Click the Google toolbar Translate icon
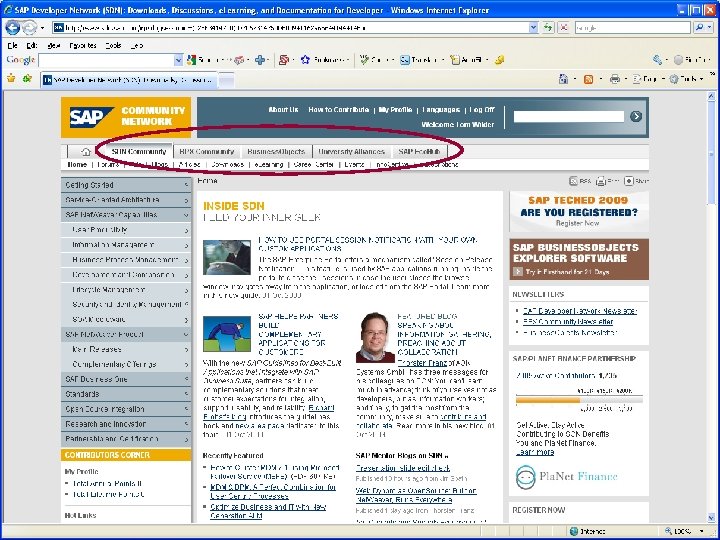Screen dimensions: 720x540 click(405, 60)
